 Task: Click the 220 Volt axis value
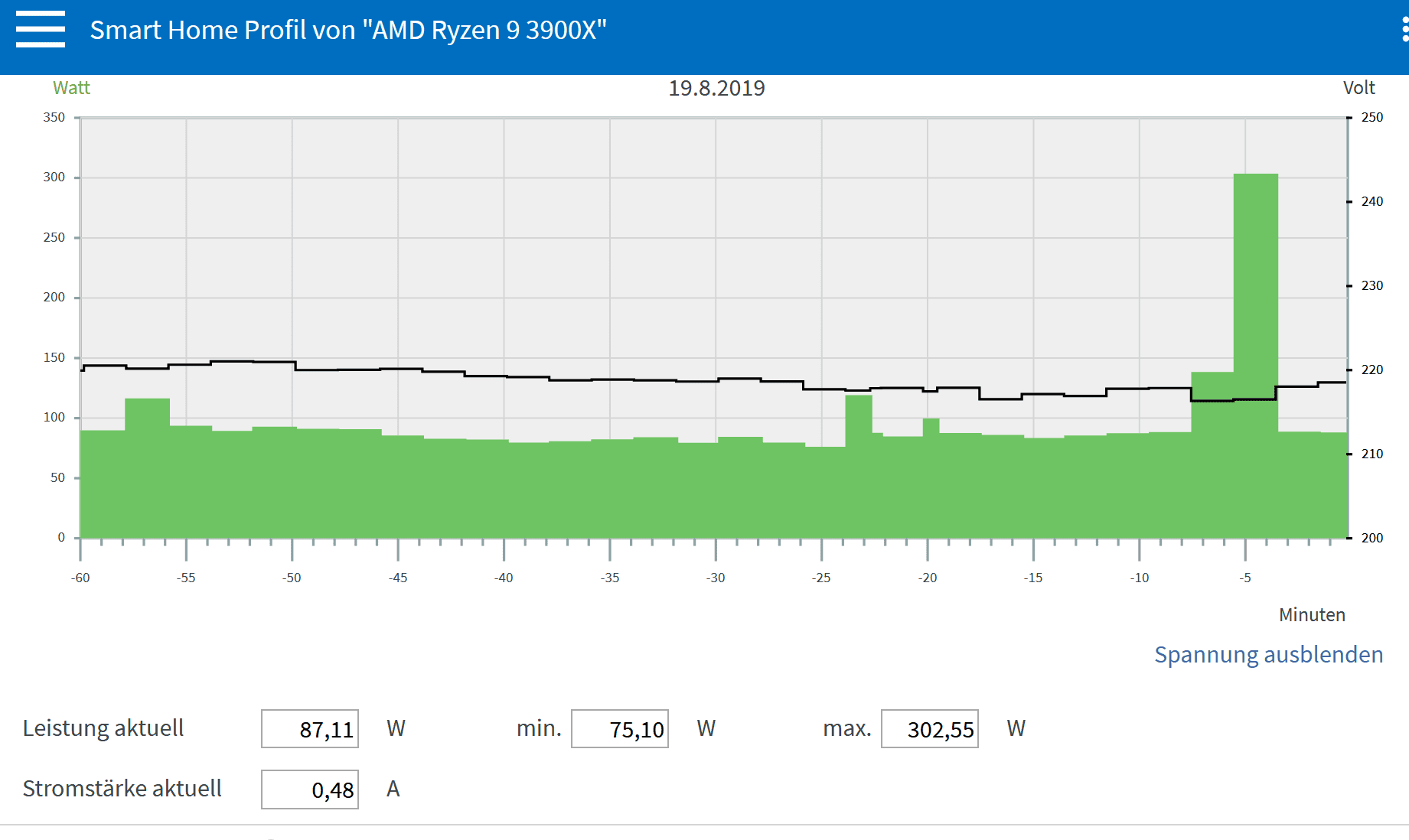1372,370
